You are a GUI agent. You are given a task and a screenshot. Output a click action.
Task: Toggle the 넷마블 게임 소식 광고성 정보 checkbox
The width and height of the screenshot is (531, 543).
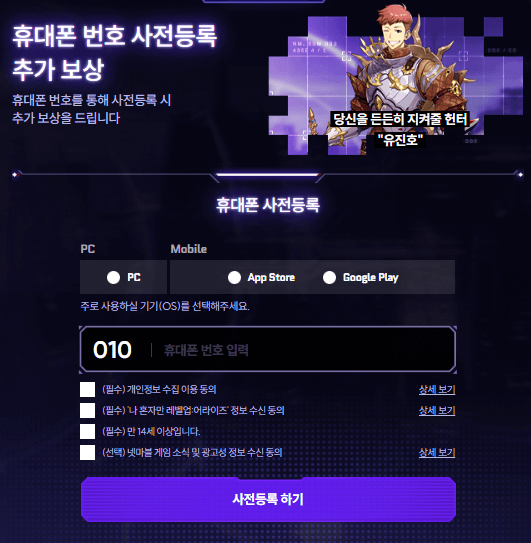(x=87, y=453)
